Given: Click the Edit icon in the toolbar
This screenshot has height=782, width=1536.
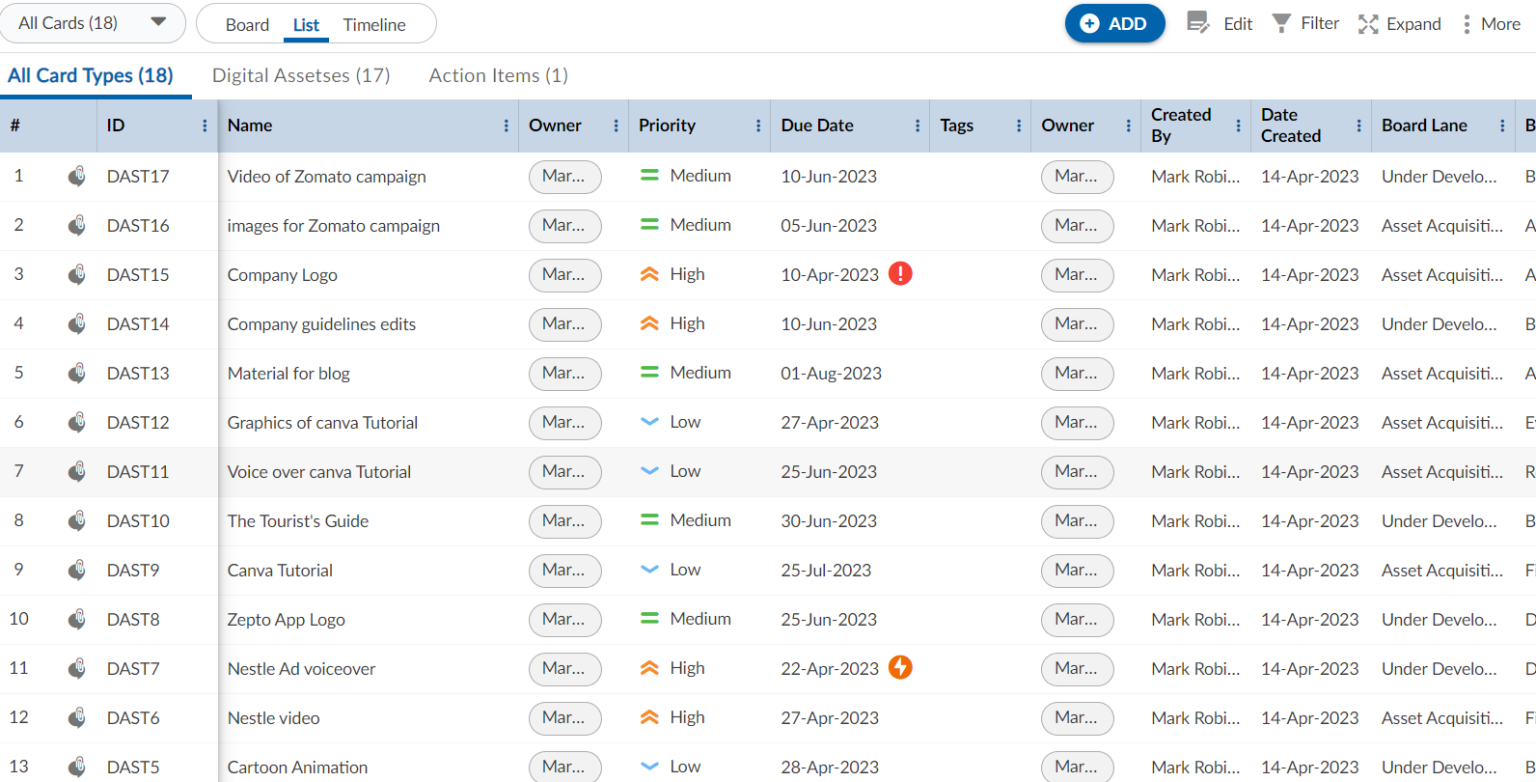Looking at the screenshot, I should pyautogui.click(x=1196, y=23).
